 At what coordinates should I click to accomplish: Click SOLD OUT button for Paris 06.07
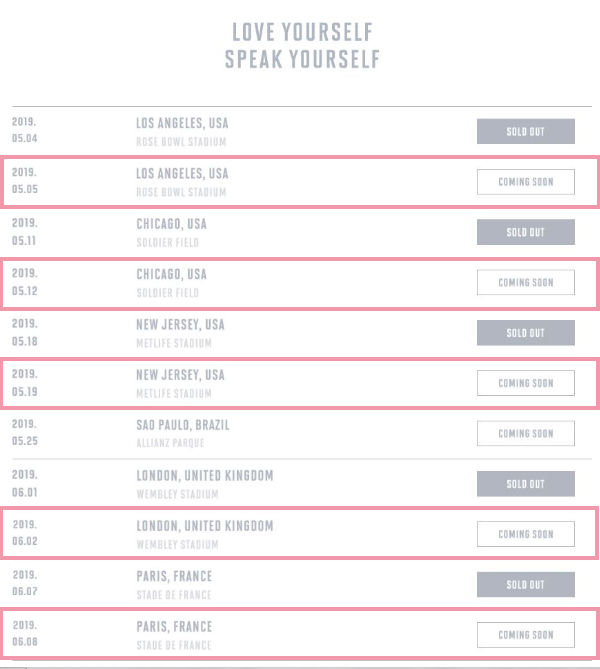coord(525,585)
